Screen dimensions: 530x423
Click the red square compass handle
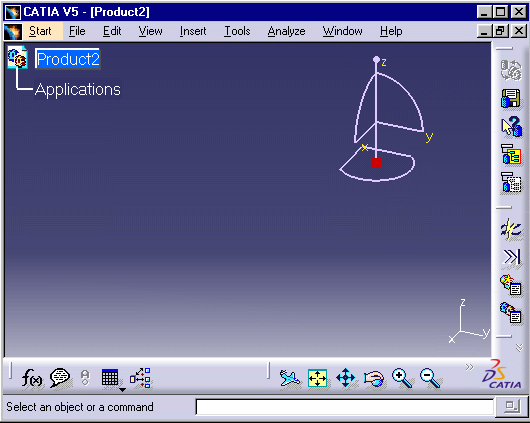[x=376, y=163]
